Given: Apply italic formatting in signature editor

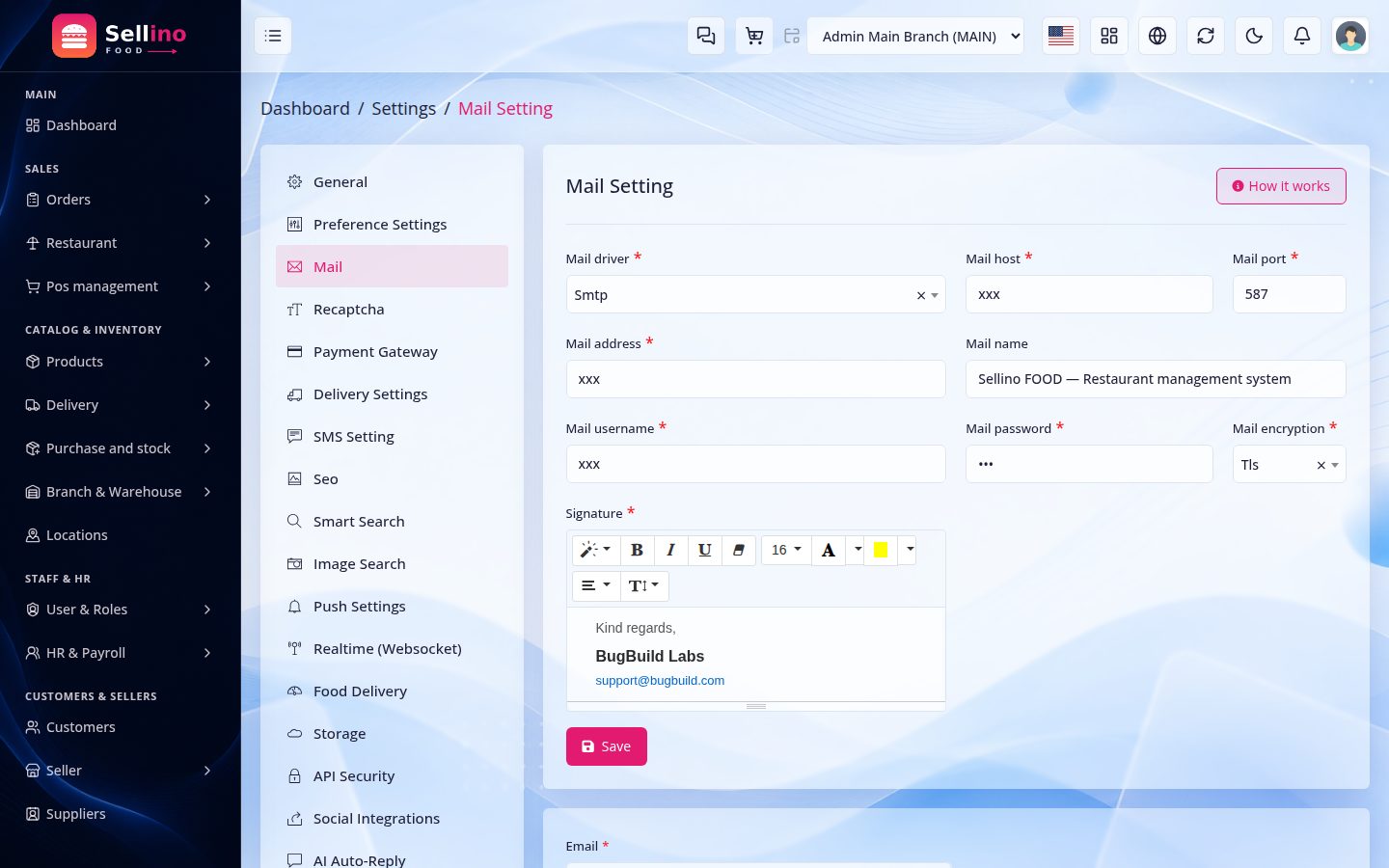Looking at the screenshot, I should (x=670, y=550).
